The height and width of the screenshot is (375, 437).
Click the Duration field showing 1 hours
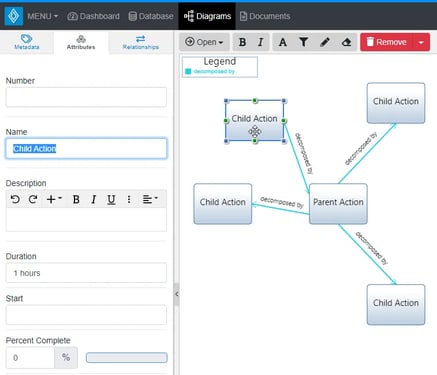click(x=86, y=273)
